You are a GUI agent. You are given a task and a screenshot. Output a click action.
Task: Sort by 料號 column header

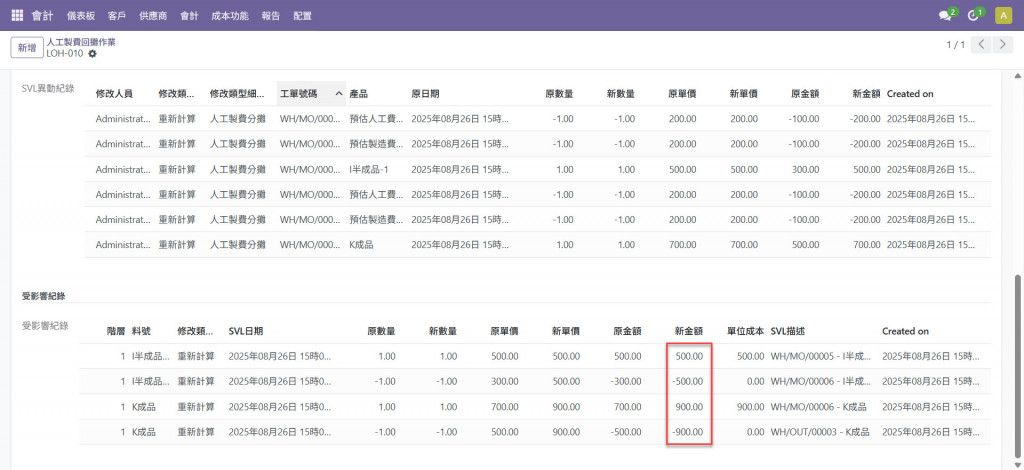(x=141, y=331)
